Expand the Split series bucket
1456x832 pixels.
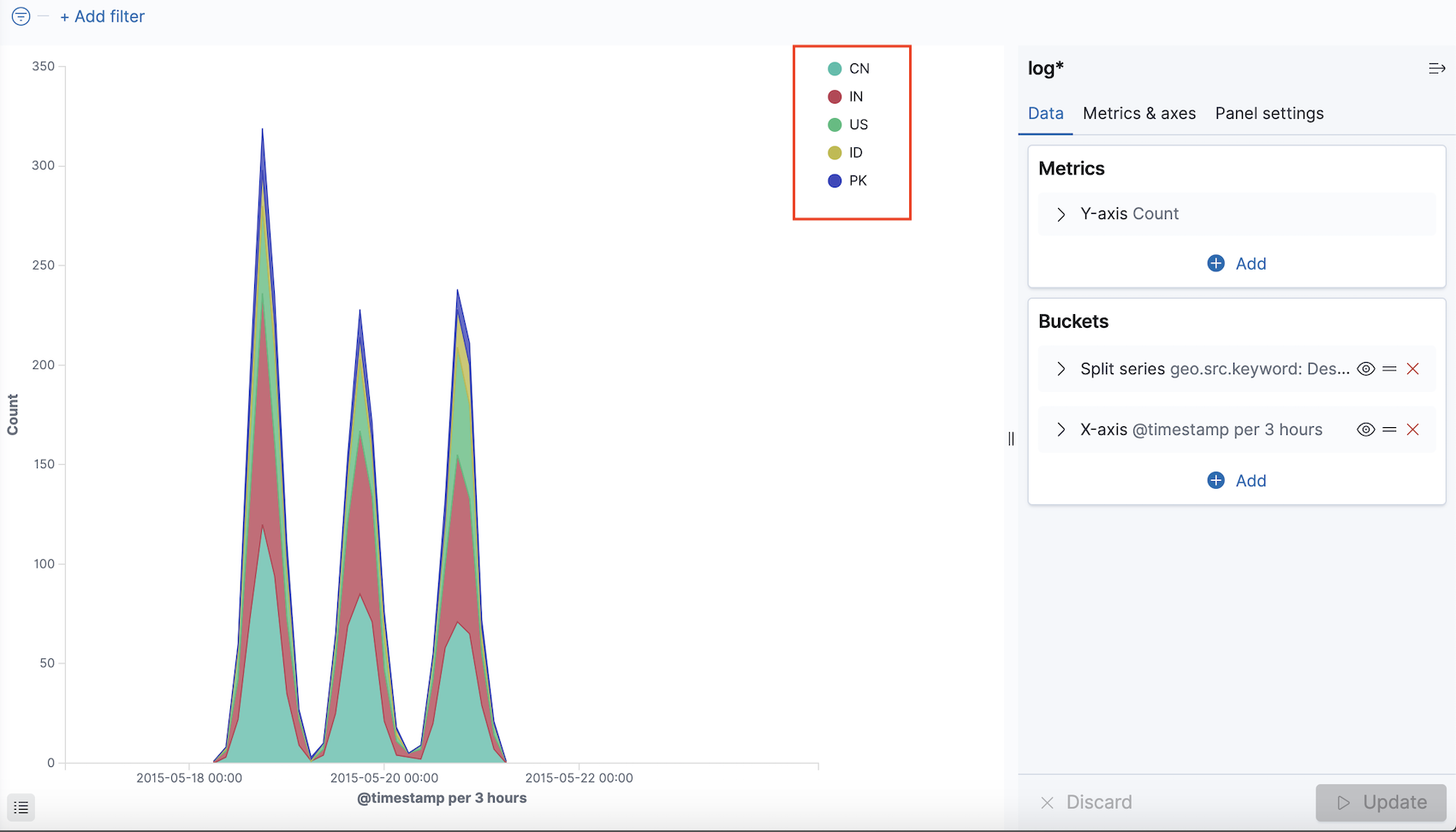tap(1061, 369)
